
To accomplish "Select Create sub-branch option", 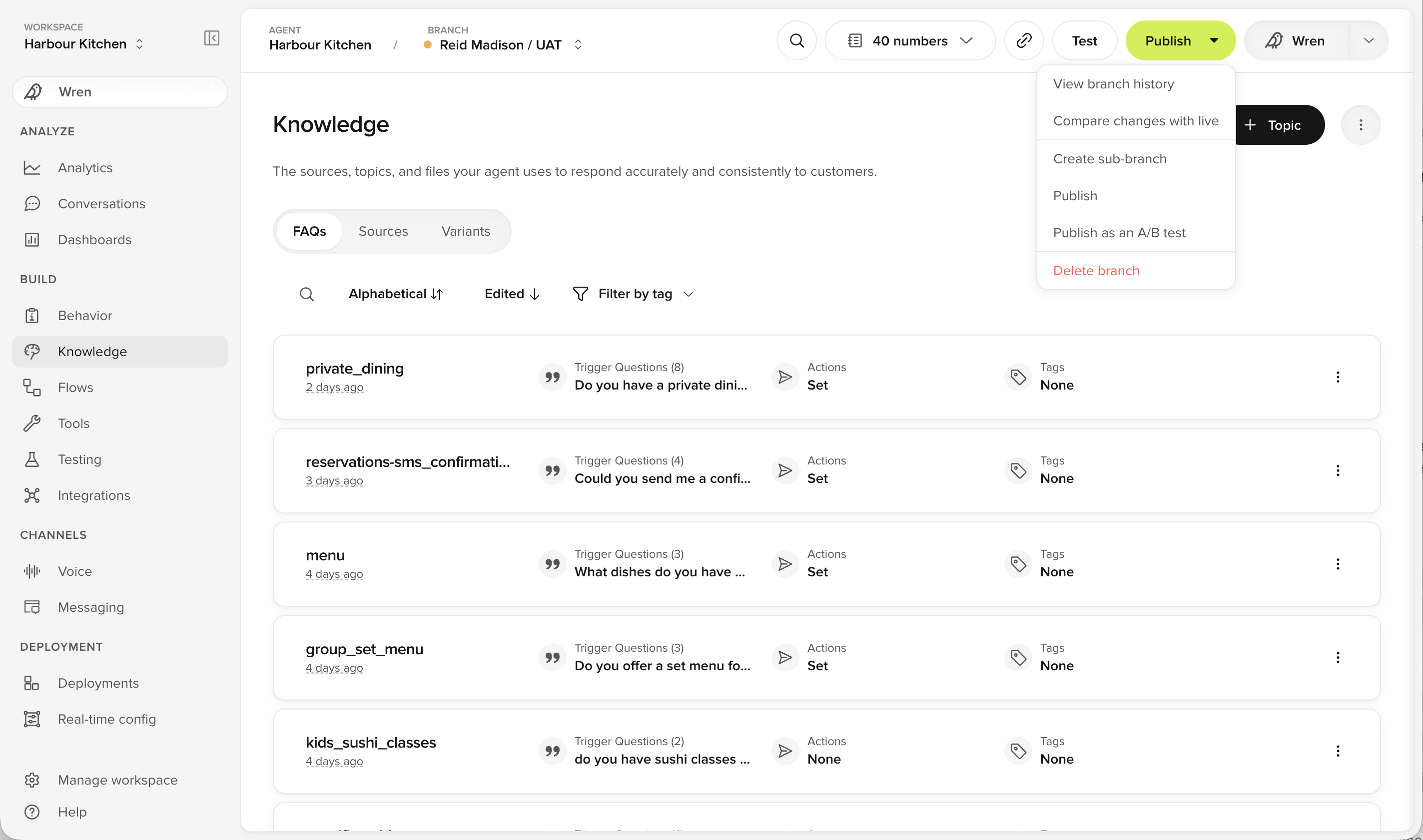I will 1135,158.
